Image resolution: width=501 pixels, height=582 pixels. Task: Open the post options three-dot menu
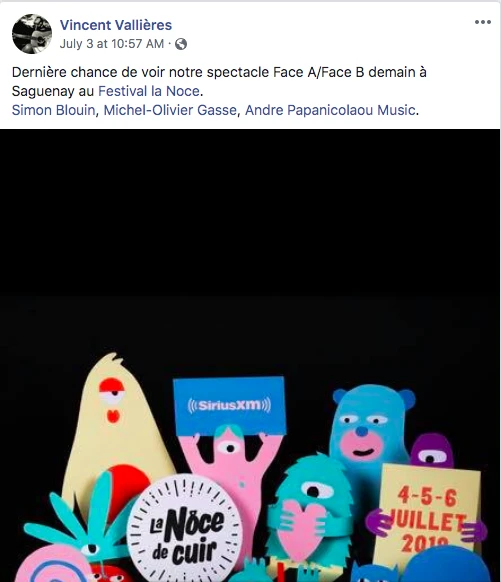click(483, 22)
